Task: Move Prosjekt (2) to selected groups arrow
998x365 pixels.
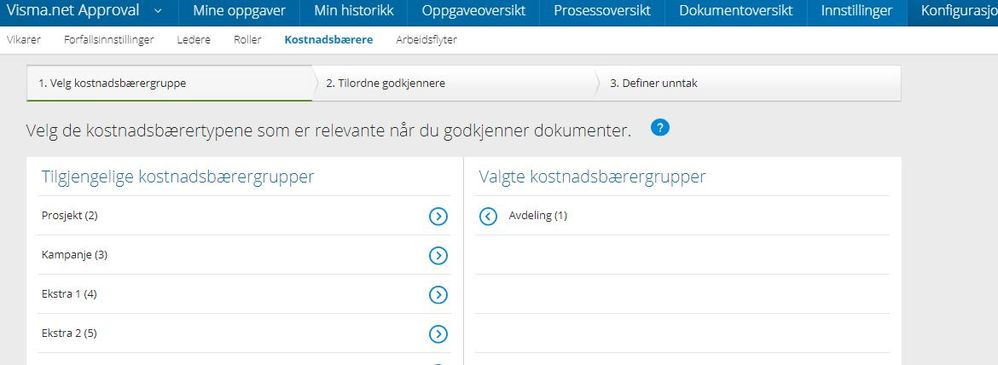Action: point(438,217)
